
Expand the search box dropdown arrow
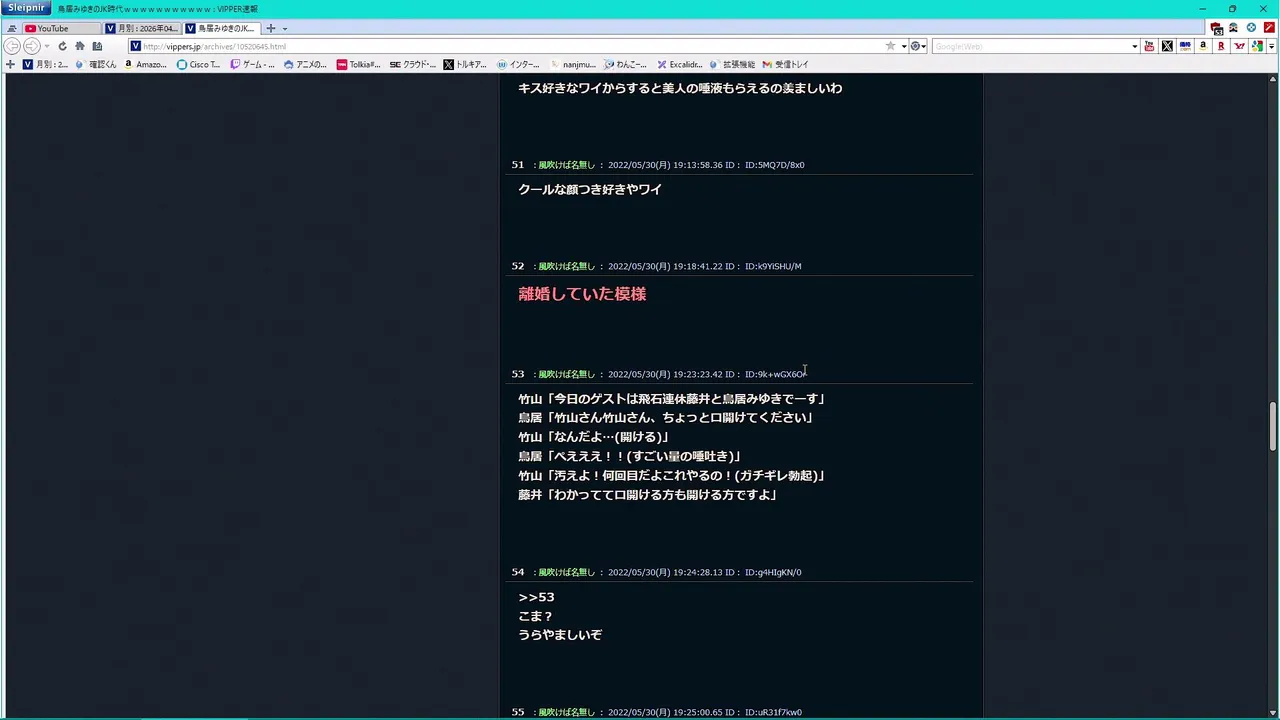click(x=1134, y=47)
